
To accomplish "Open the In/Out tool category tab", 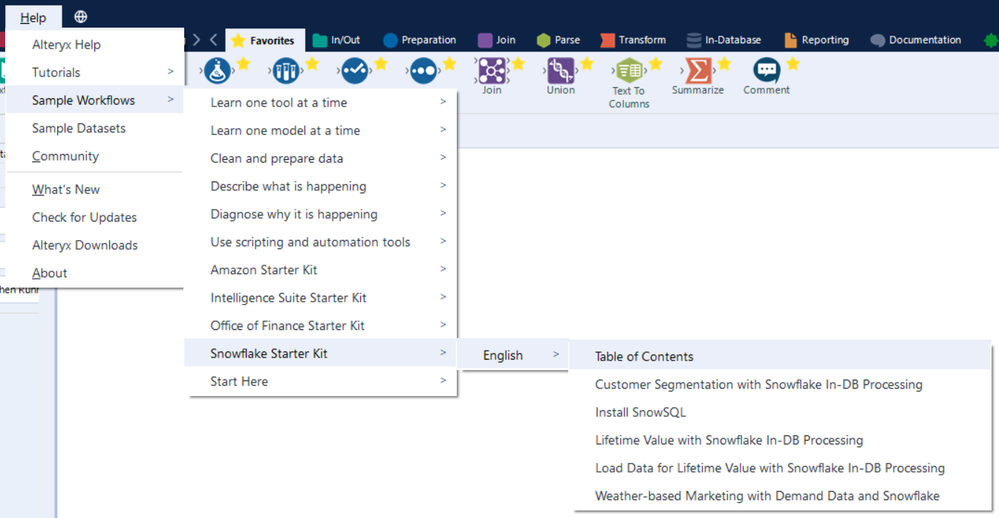I will point(337,40).
